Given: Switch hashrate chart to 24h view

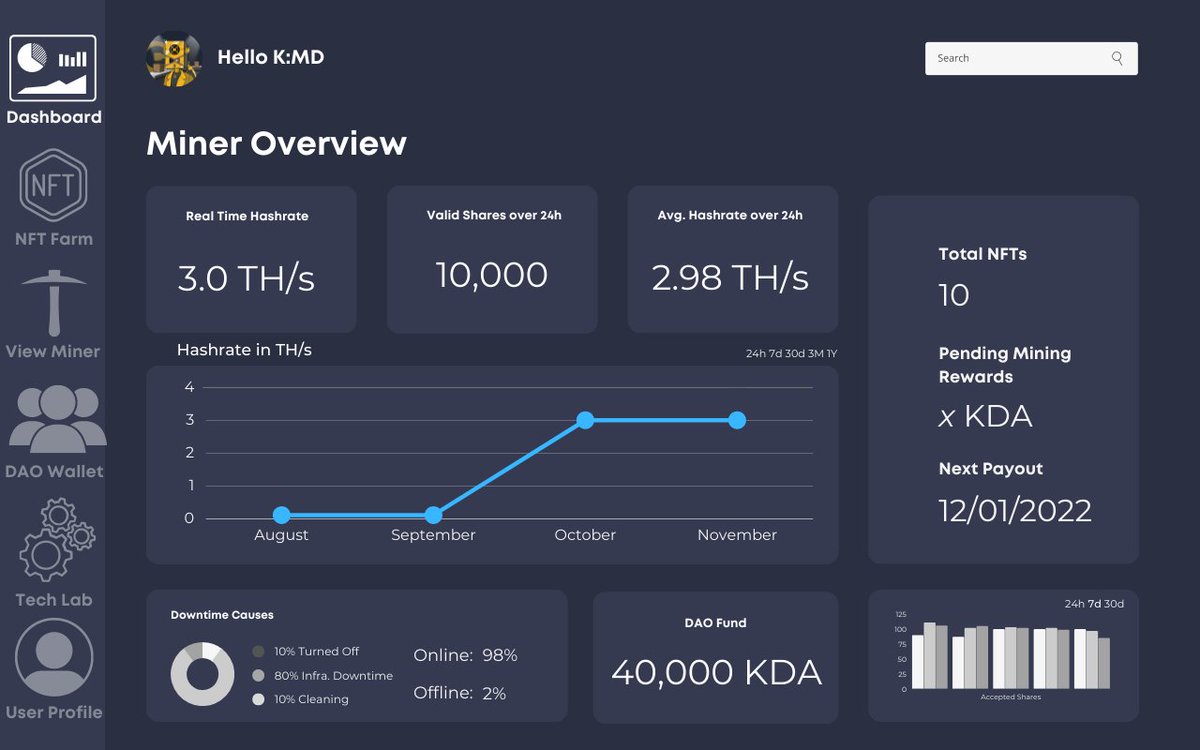Looking at the screenshot, I should pos(756,352).
